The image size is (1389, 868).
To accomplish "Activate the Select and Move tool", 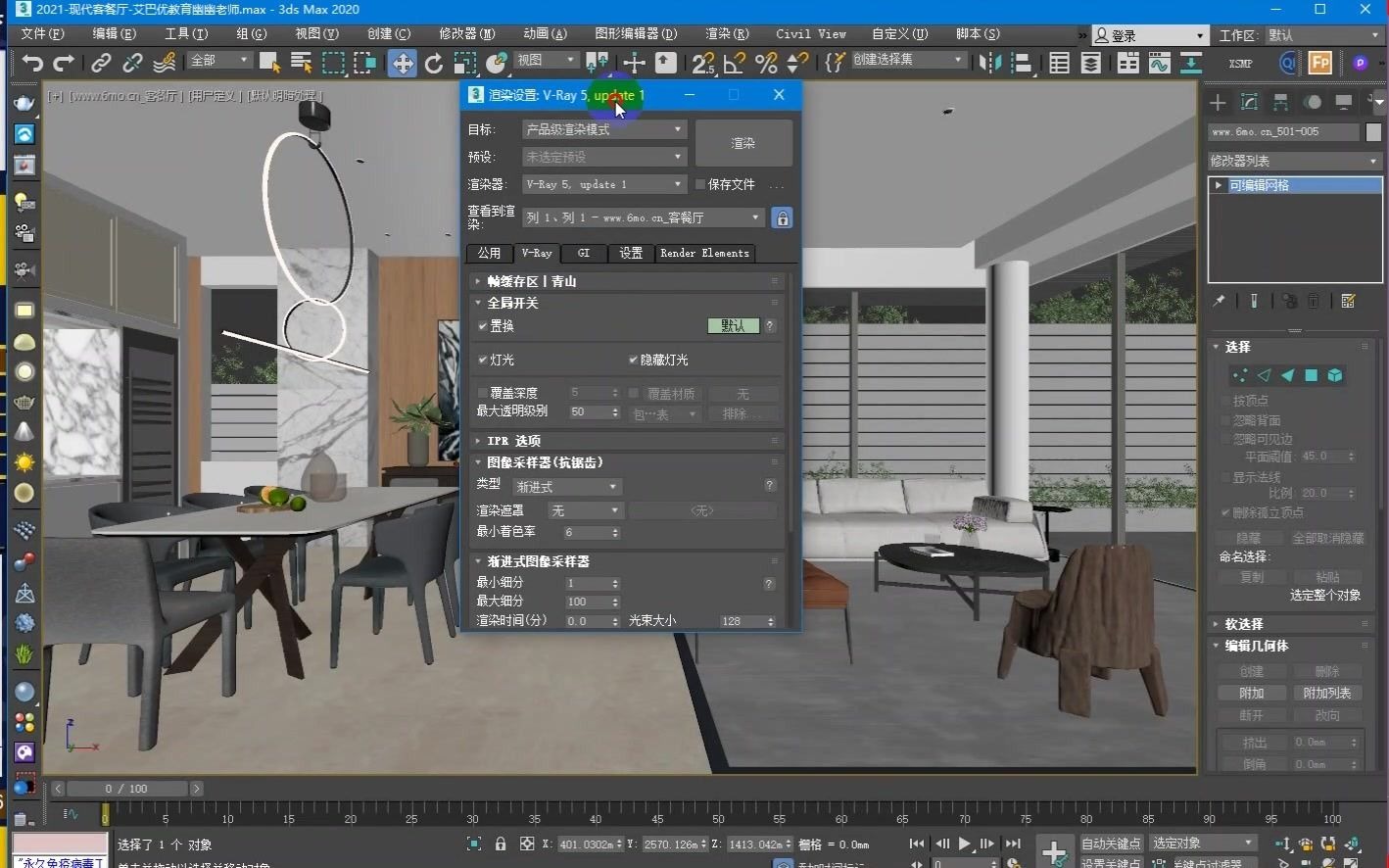I will [x=403, y=63].
